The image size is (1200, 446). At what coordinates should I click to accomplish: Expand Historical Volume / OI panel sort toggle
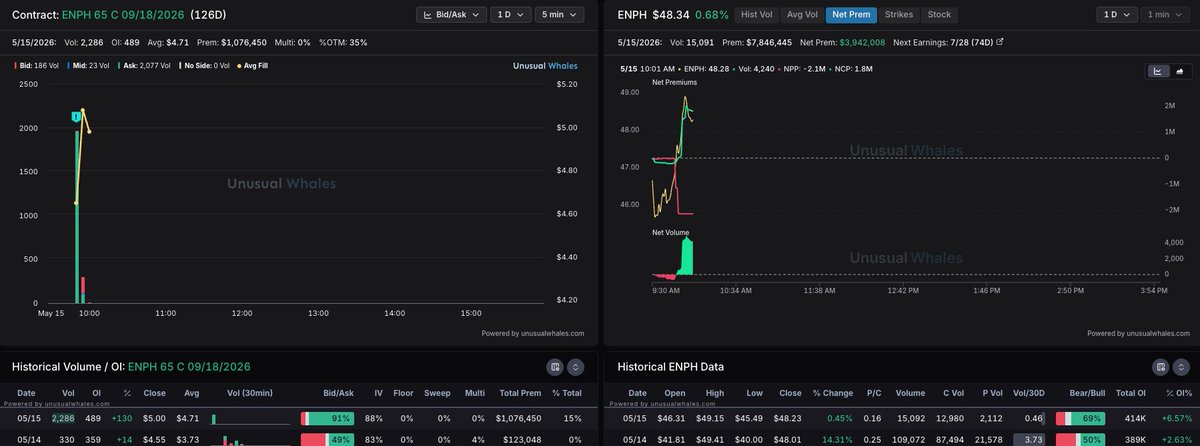(575, 367)
